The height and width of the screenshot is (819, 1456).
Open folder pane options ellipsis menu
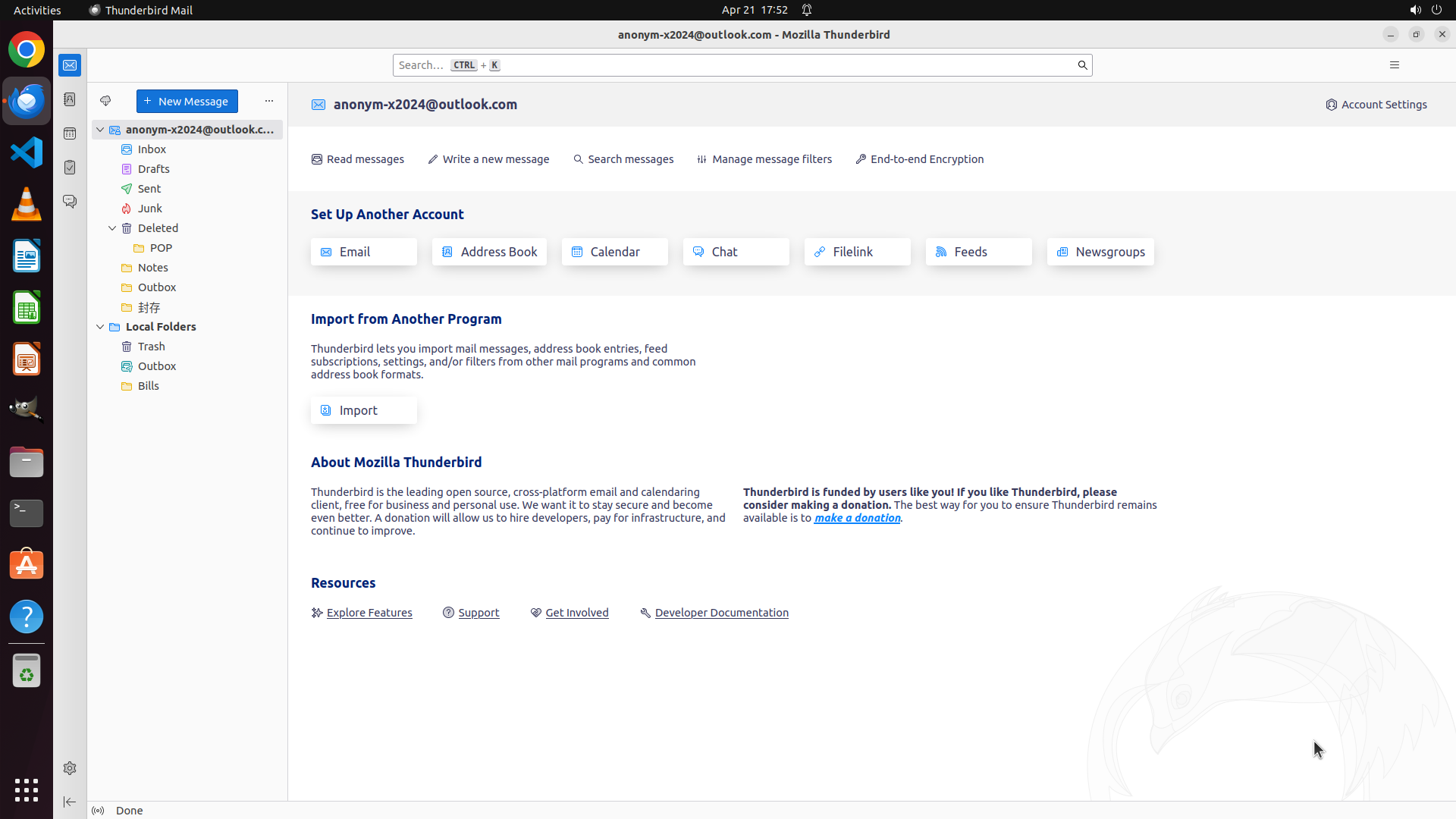click(x=269, y=101)
